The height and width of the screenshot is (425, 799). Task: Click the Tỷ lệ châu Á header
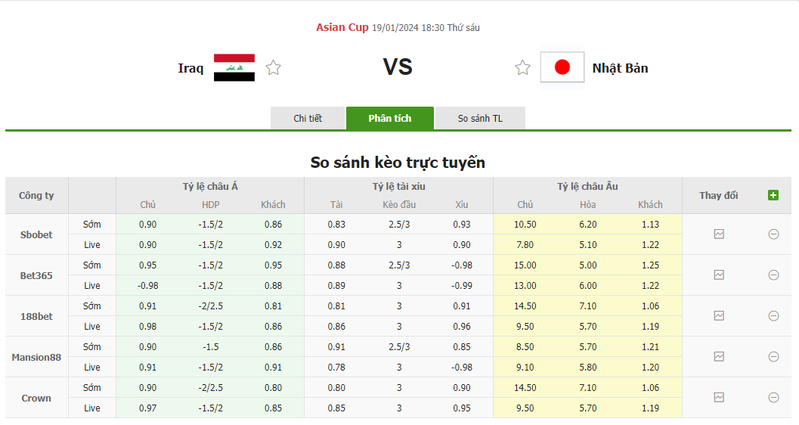[x=210, y=187]
